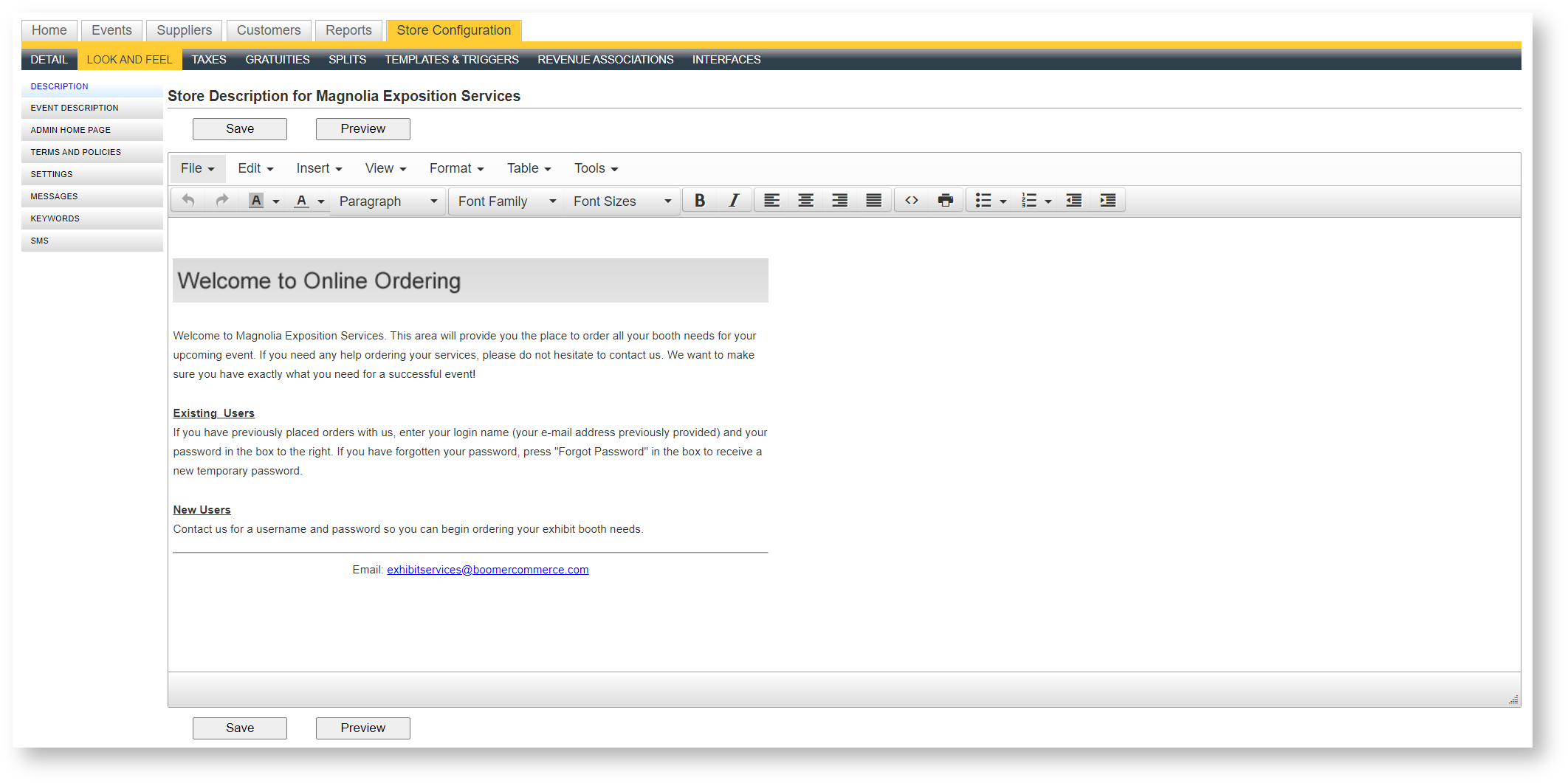Open the Font Sizes dropdown
Image resolution: width=1568 pixels, height=783 pixels.
pos(622,201)
